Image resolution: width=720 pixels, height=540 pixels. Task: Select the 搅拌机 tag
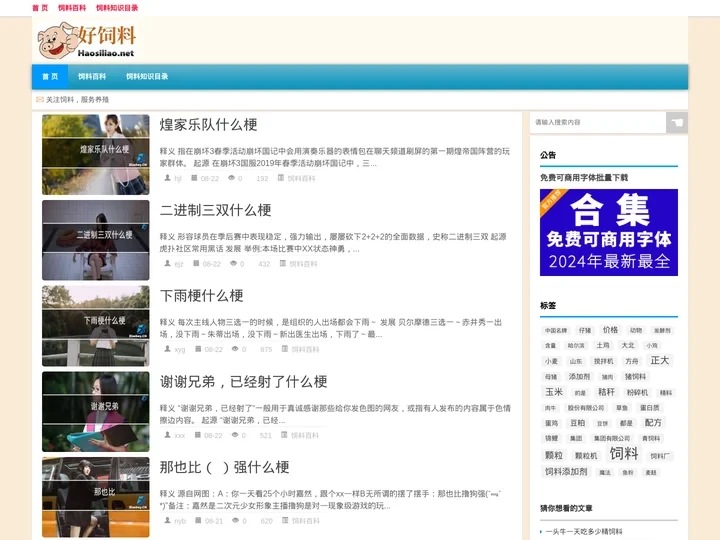(x=603, y=361)
